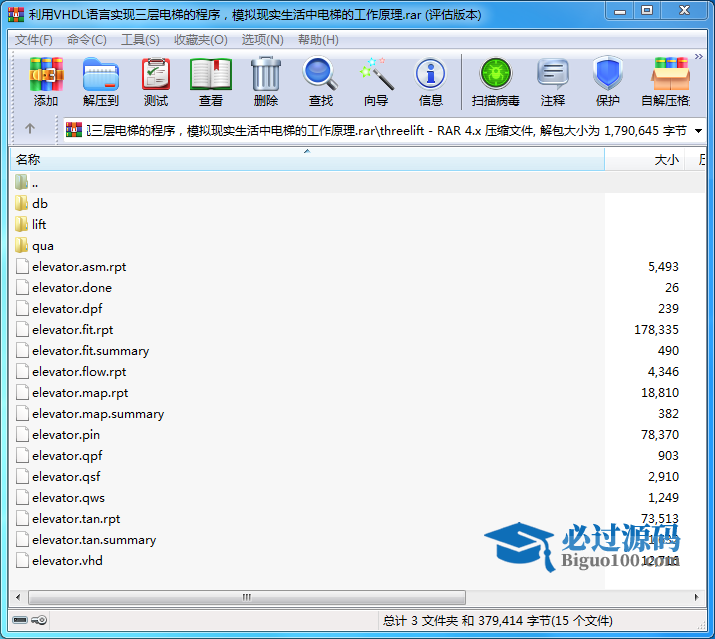
Task: Click the left arrow of the horizontal scrollbar
Action: 18,597
